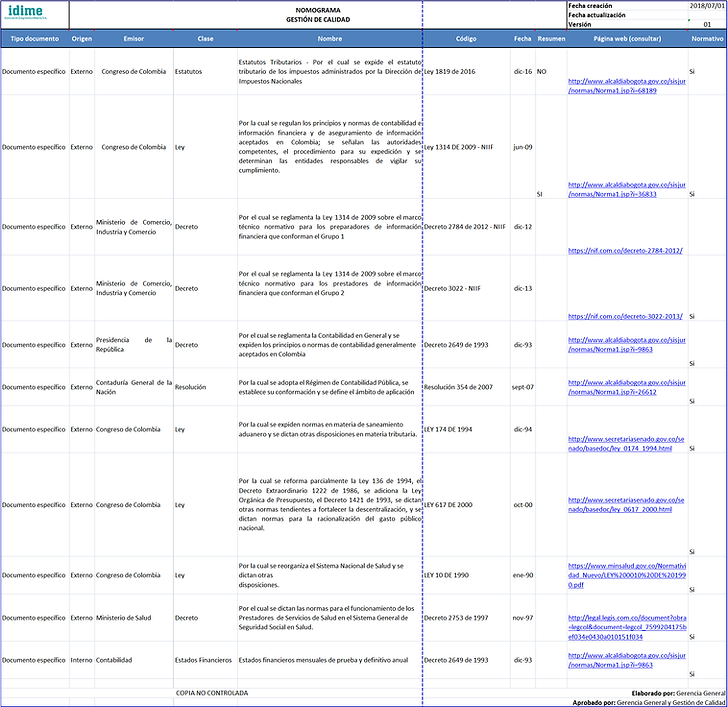Select the 'jun-09' date cell
The image size is (728, 707).
click(523, 147)
